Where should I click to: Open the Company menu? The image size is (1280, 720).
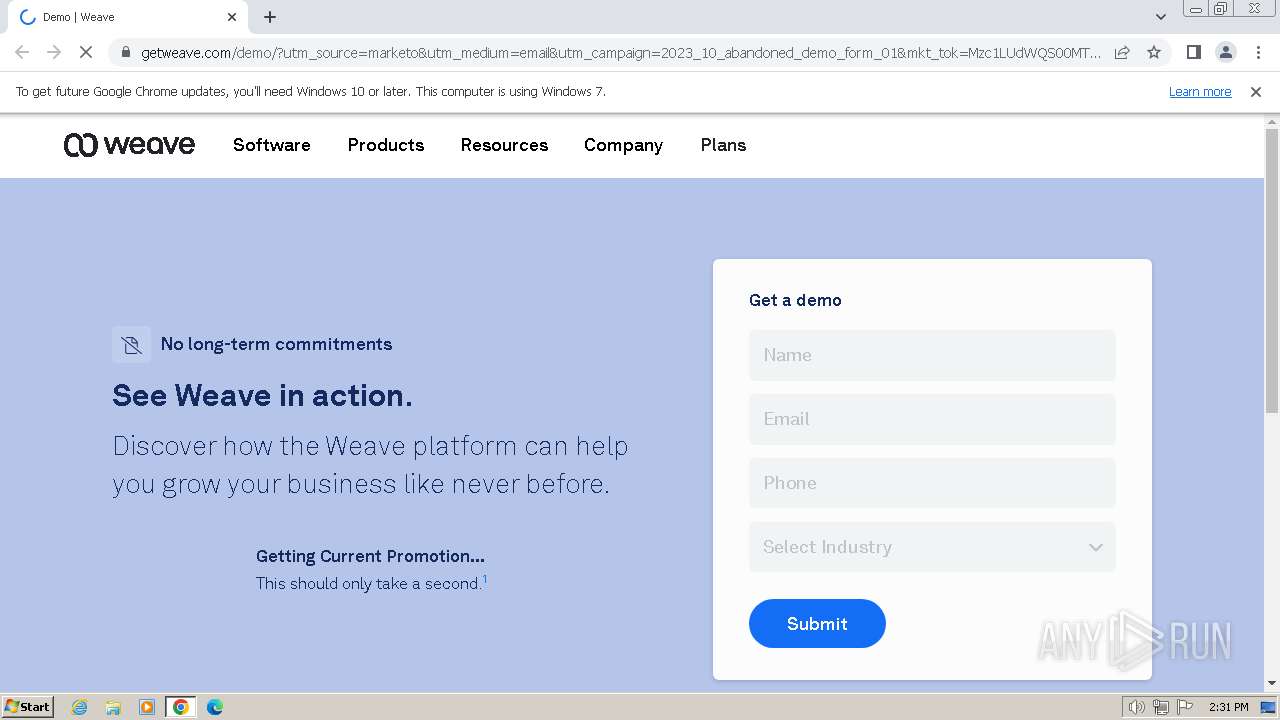point(623,145)
